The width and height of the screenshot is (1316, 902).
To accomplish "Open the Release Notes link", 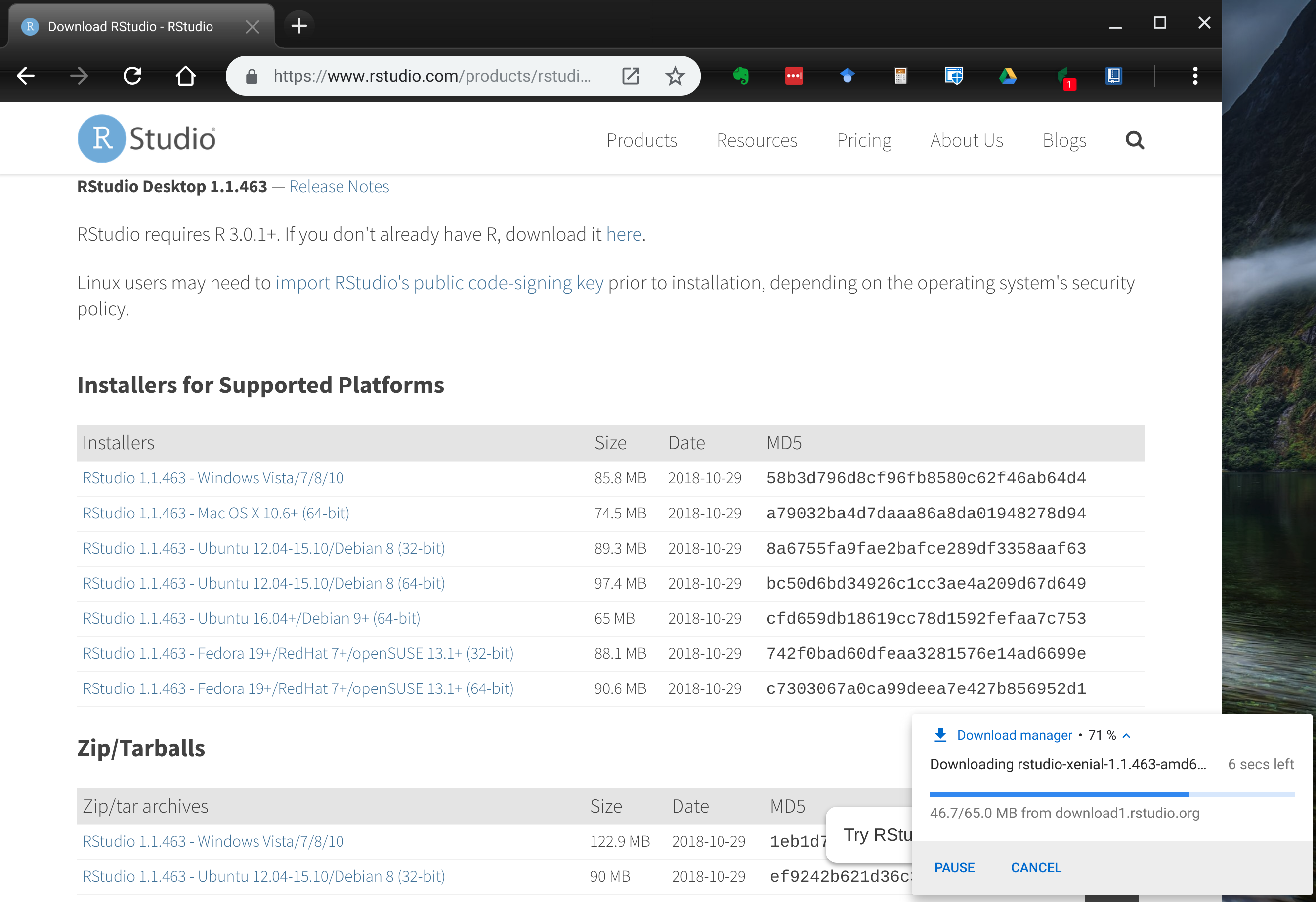I will pyautogui.click(x=339, y=186).
